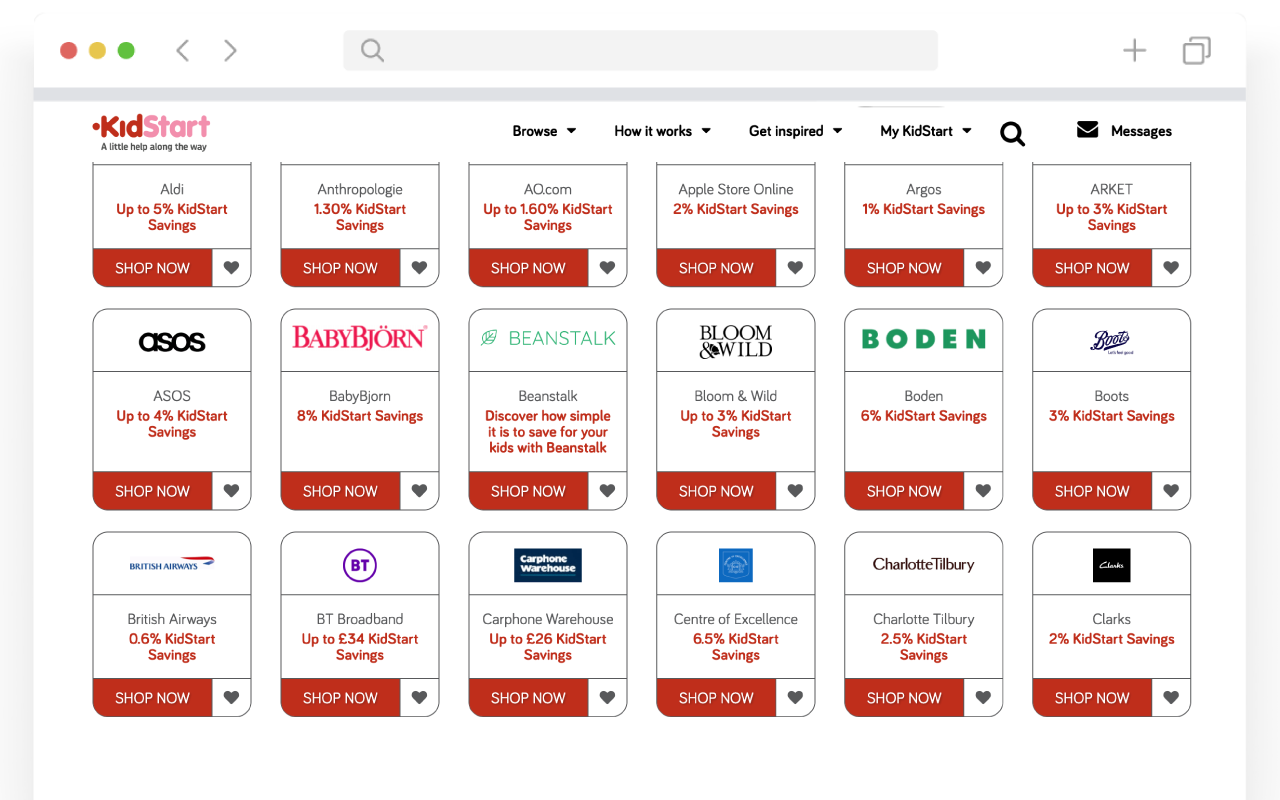Screen dimensions: 1280x800
Task: Click Shop Now for ASOS
Action: pyautogui.click(x=152, y=491)
